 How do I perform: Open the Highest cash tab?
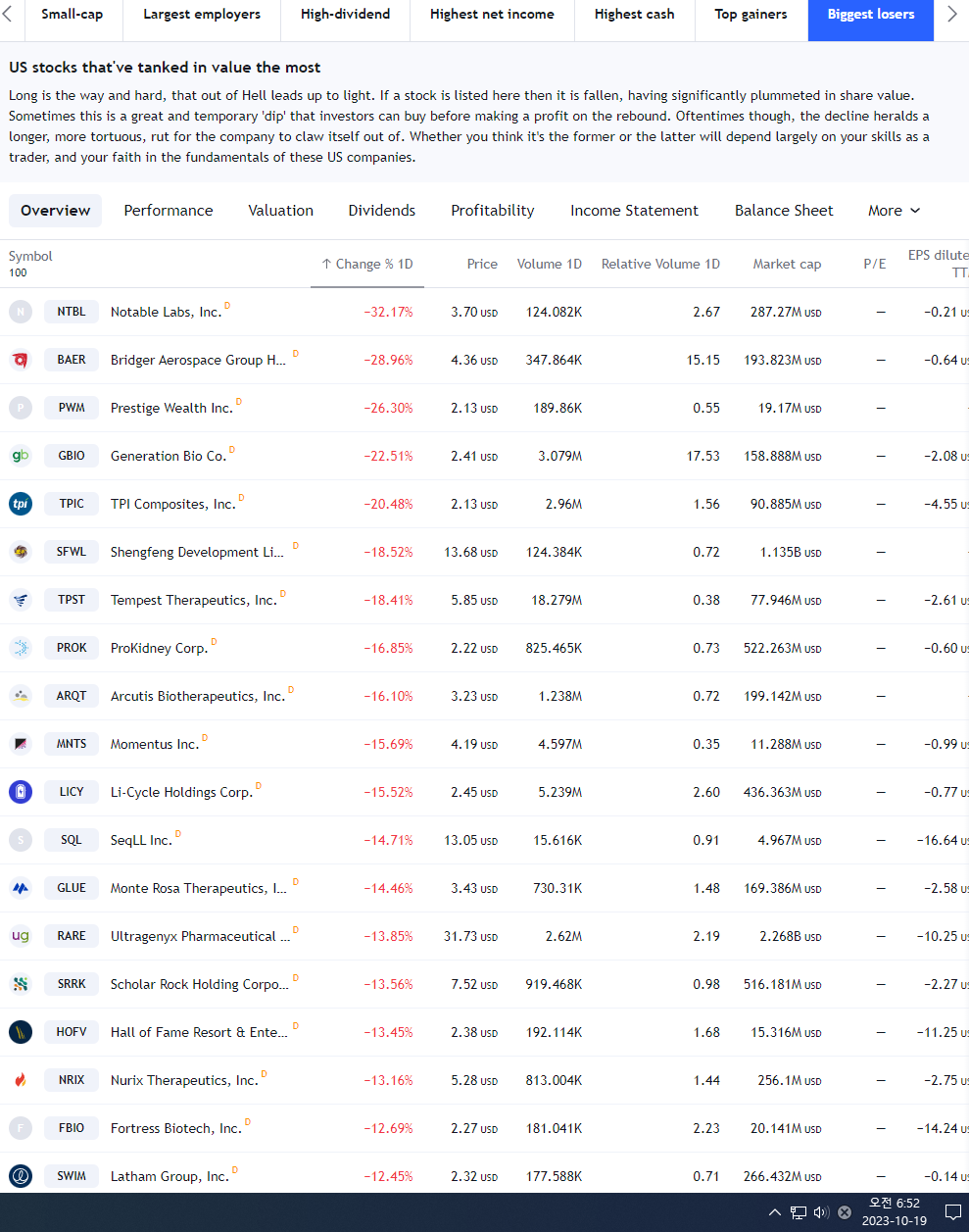coord(635,15)
